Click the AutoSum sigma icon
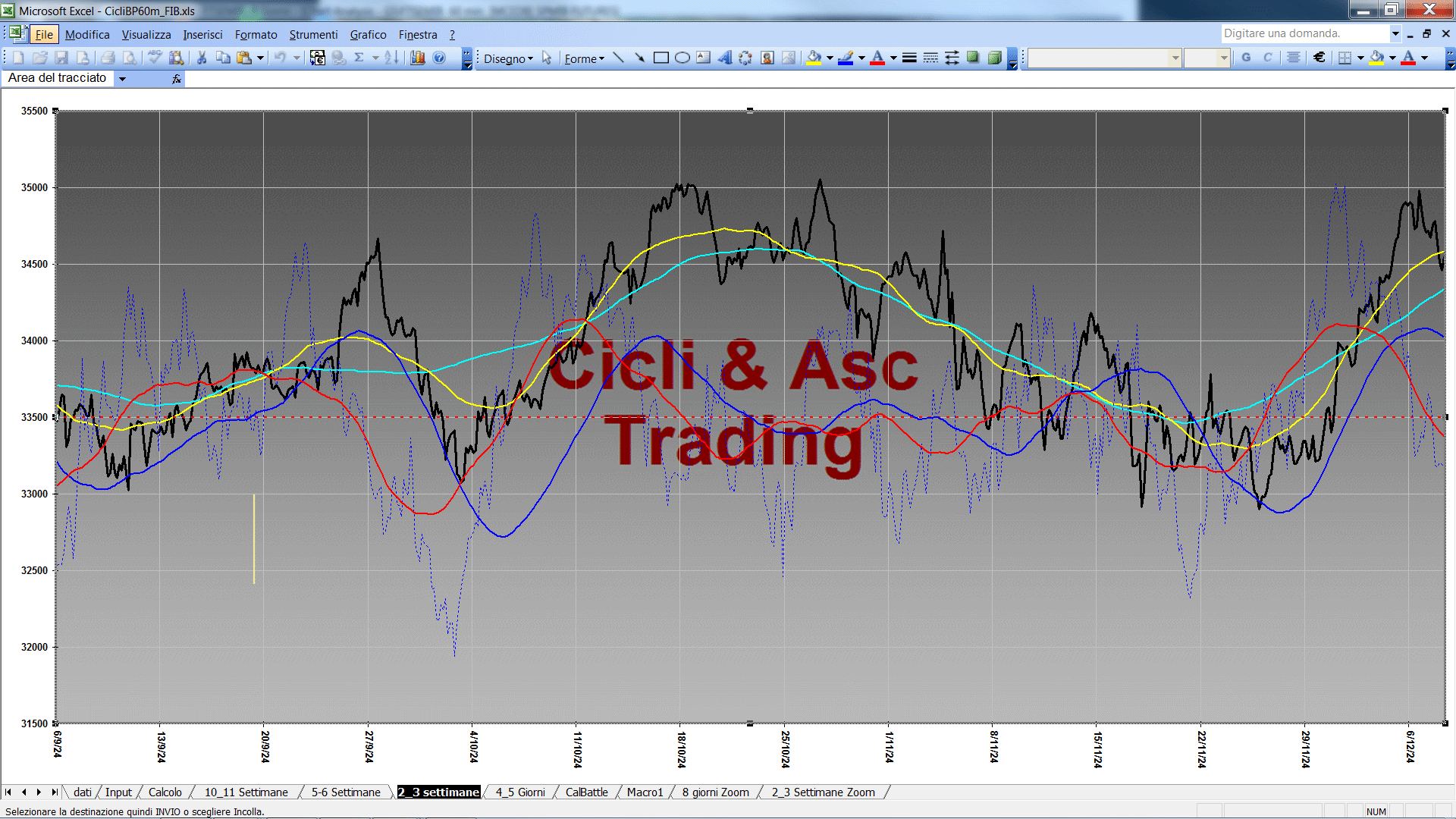The height and width of the screenshot is (819, 1456). pyautogui.click(x=359, y=58)
